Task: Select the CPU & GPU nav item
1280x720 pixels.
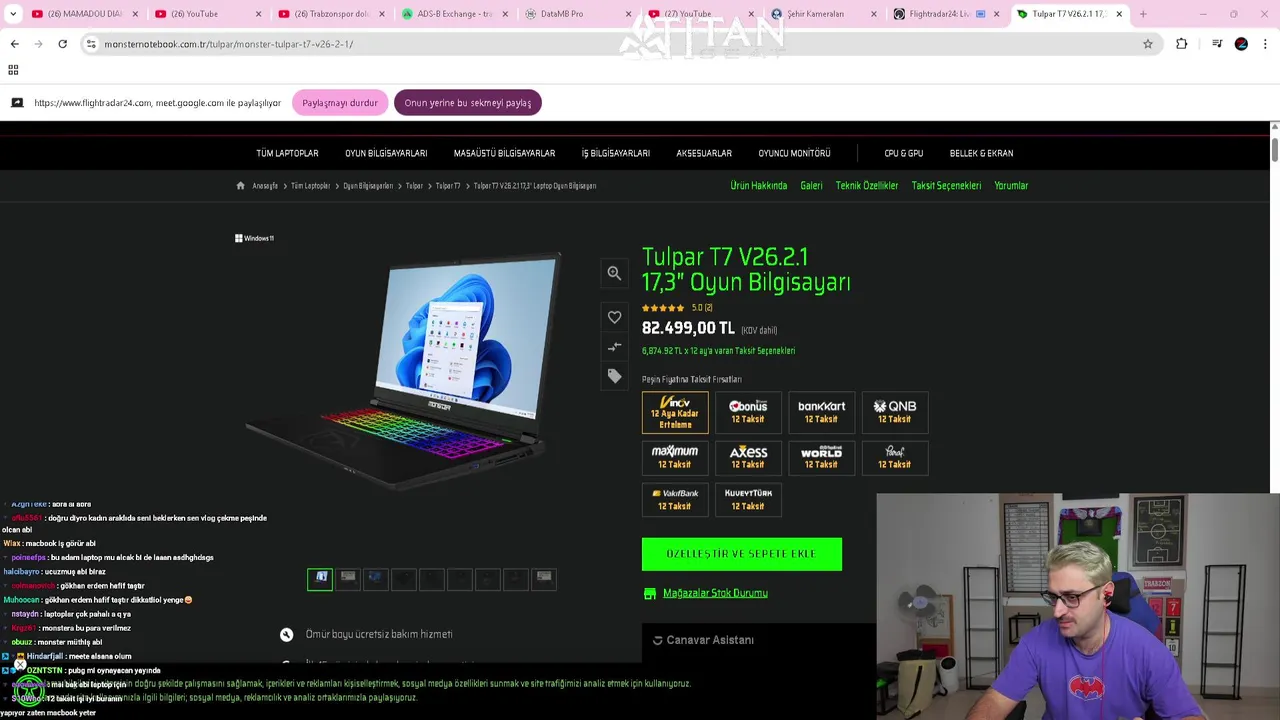Action: tap(904, 153)
